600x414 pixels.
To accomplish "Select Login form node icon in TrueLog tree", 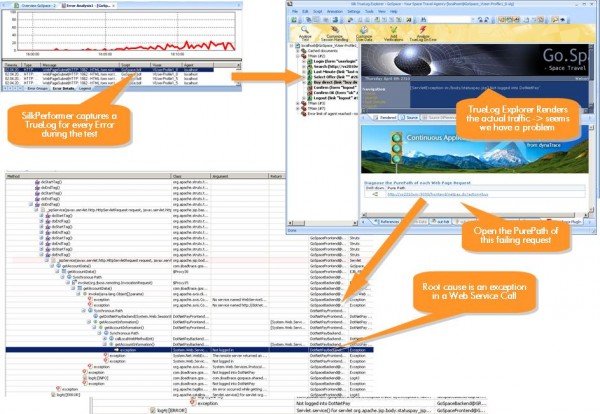I will (x=310, y=61).
